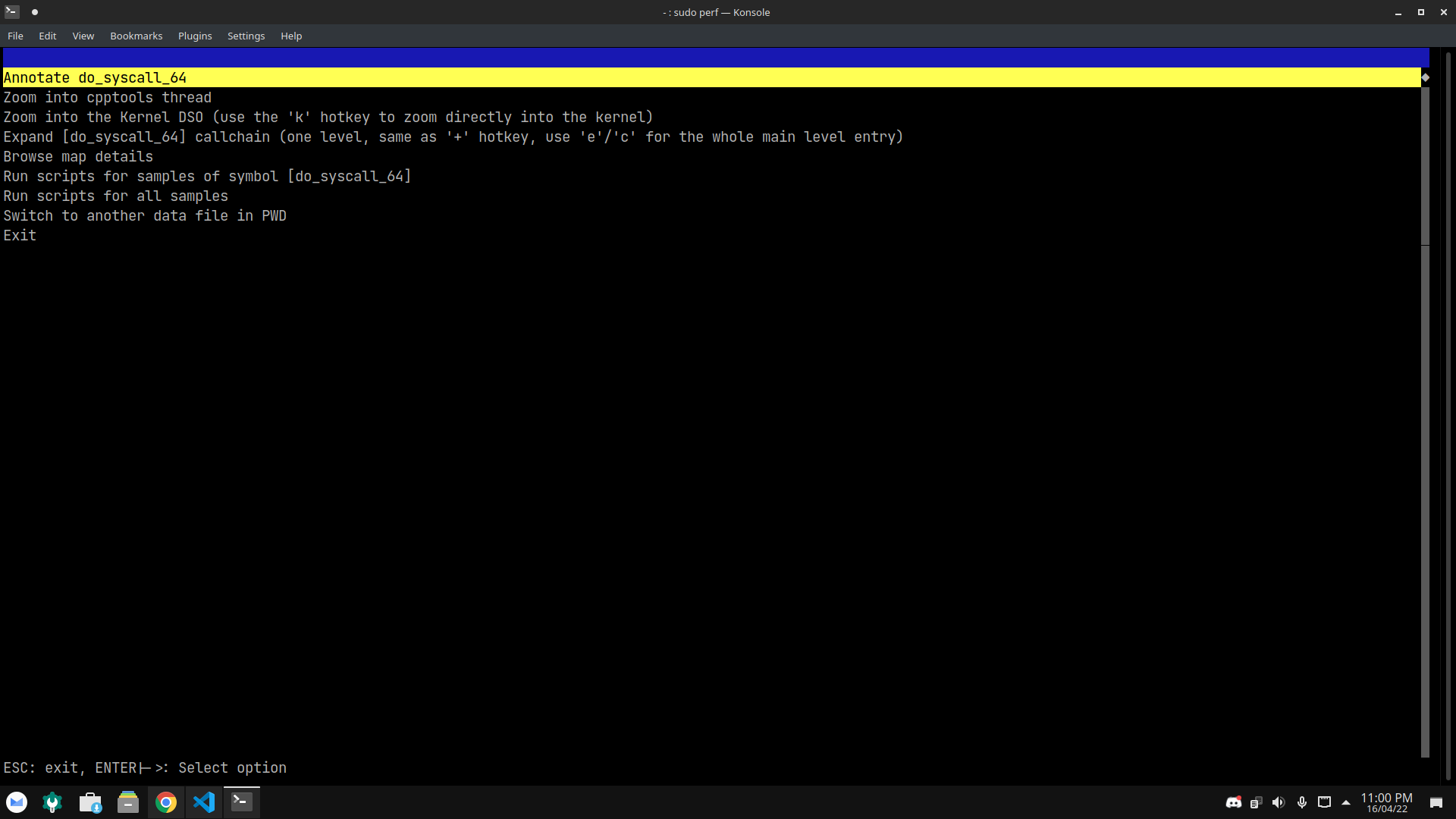This screenshot has height=819, width=1456.
Task: Select the Exit menu entry
Action: [19, 235]
